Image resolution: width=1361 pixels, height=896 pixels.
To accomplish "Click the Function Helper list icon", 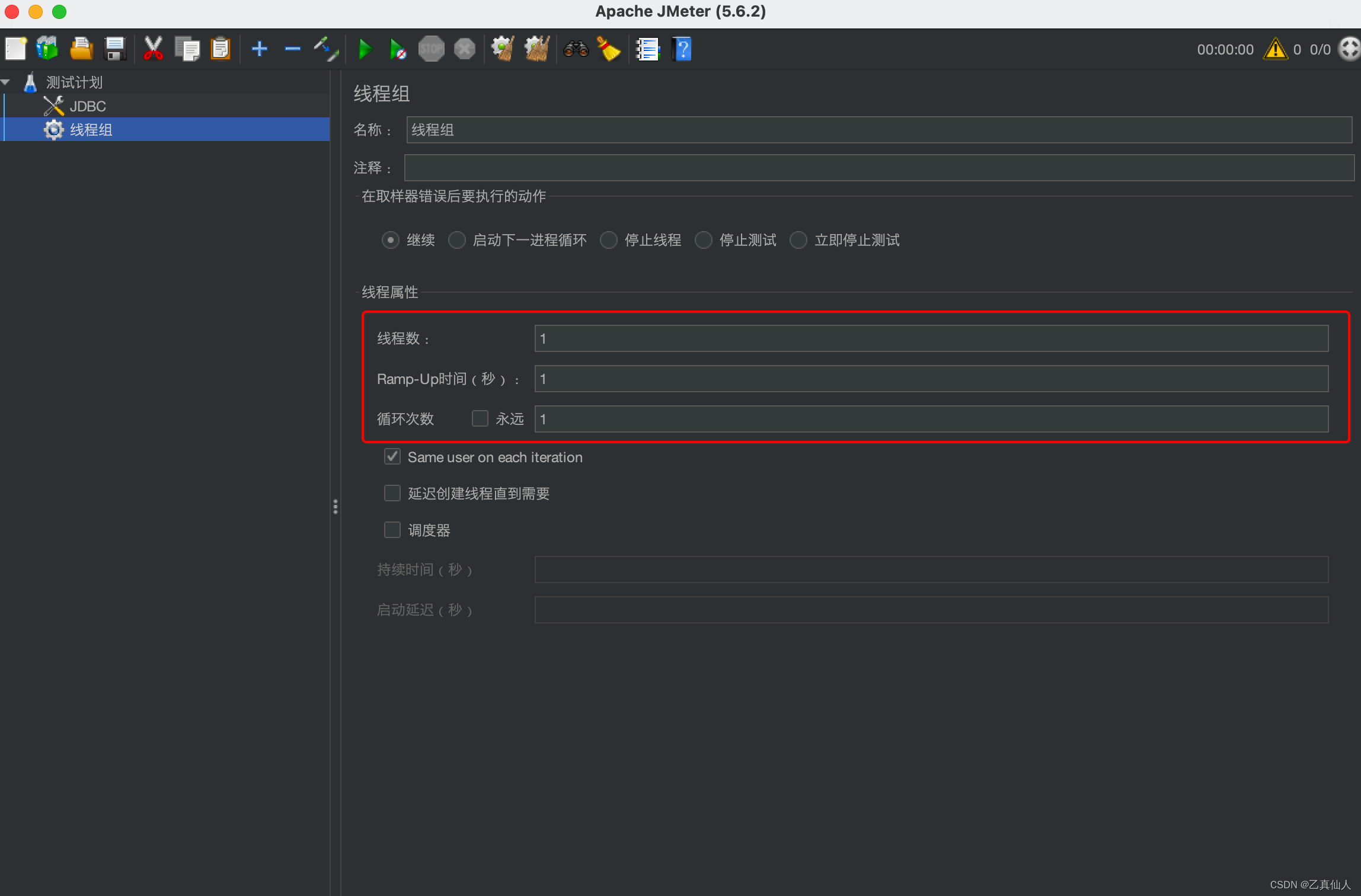I will pos(647,49).
